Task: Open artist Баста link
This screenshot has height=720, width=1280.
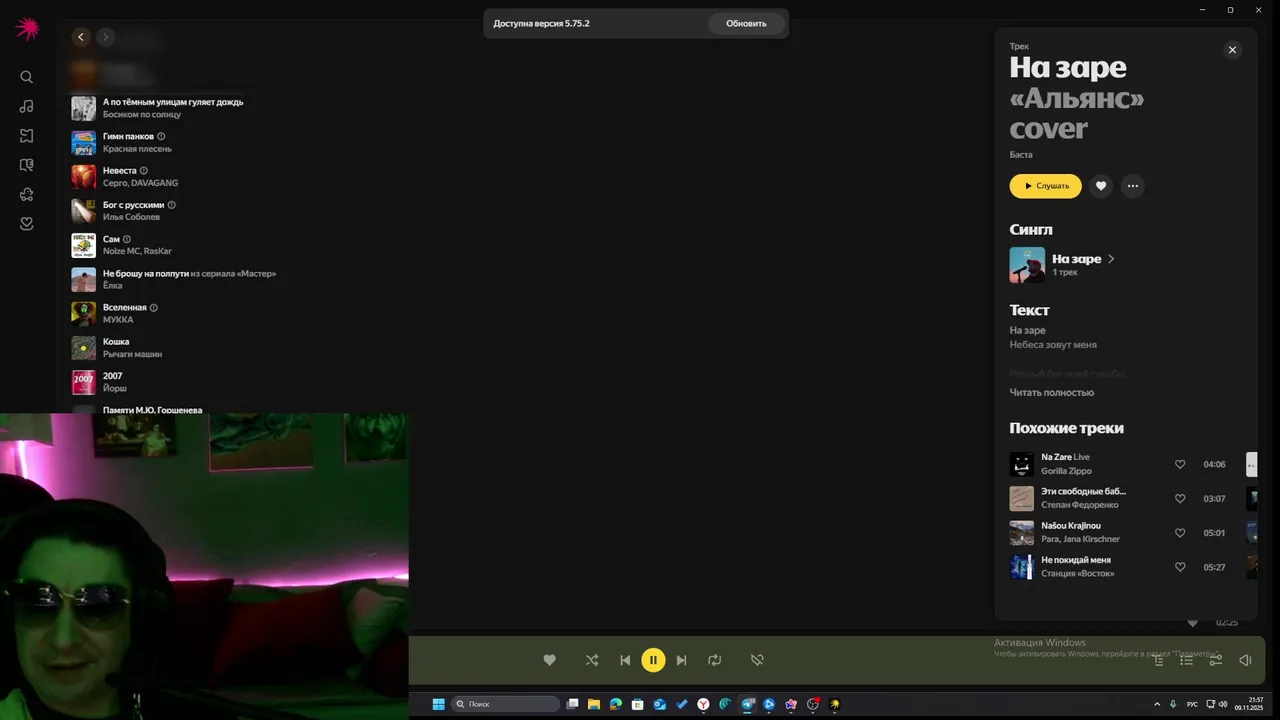Action: [x=1021, y=155]
